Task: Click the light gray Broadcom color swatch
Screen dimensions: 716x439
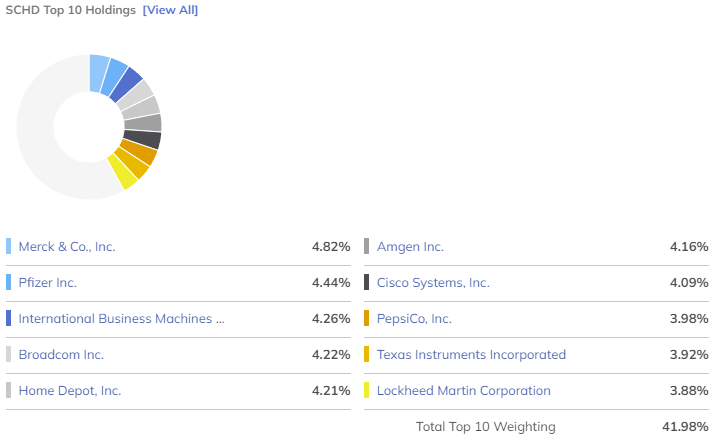Action: point(9,354)
